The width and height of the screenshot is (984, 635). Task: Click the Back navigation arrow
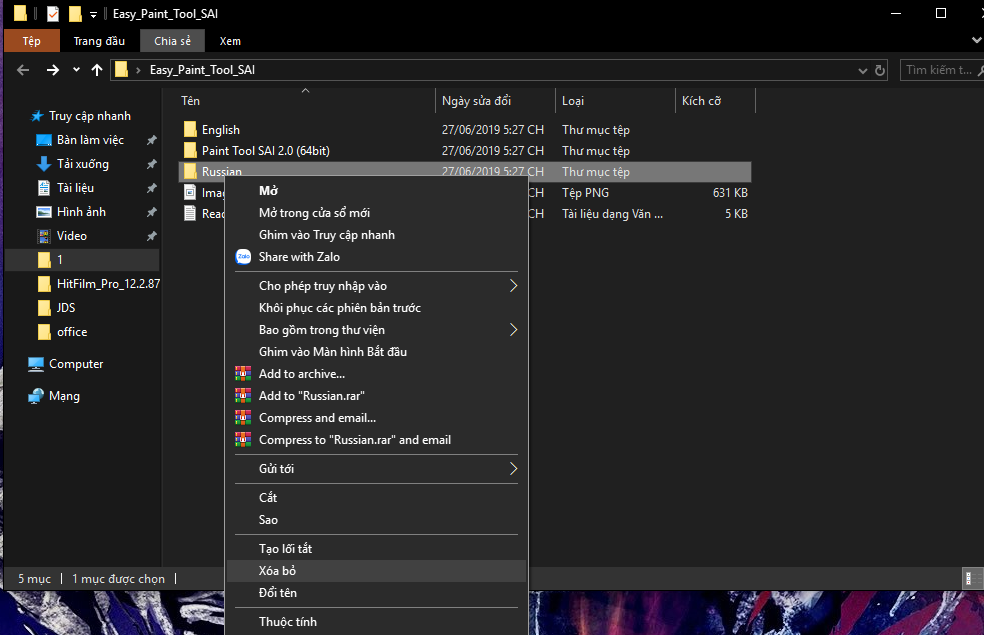[x=24, y=70]
